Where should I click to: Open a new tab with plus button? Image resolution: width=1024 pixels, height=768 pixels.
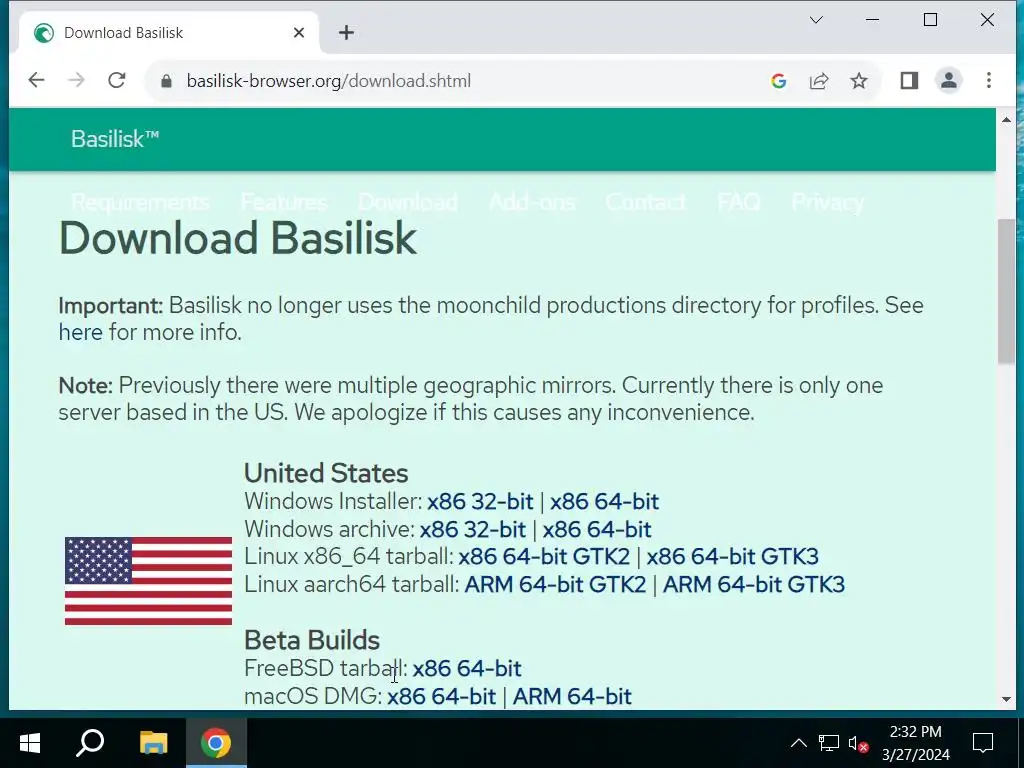tap(346, 33)
